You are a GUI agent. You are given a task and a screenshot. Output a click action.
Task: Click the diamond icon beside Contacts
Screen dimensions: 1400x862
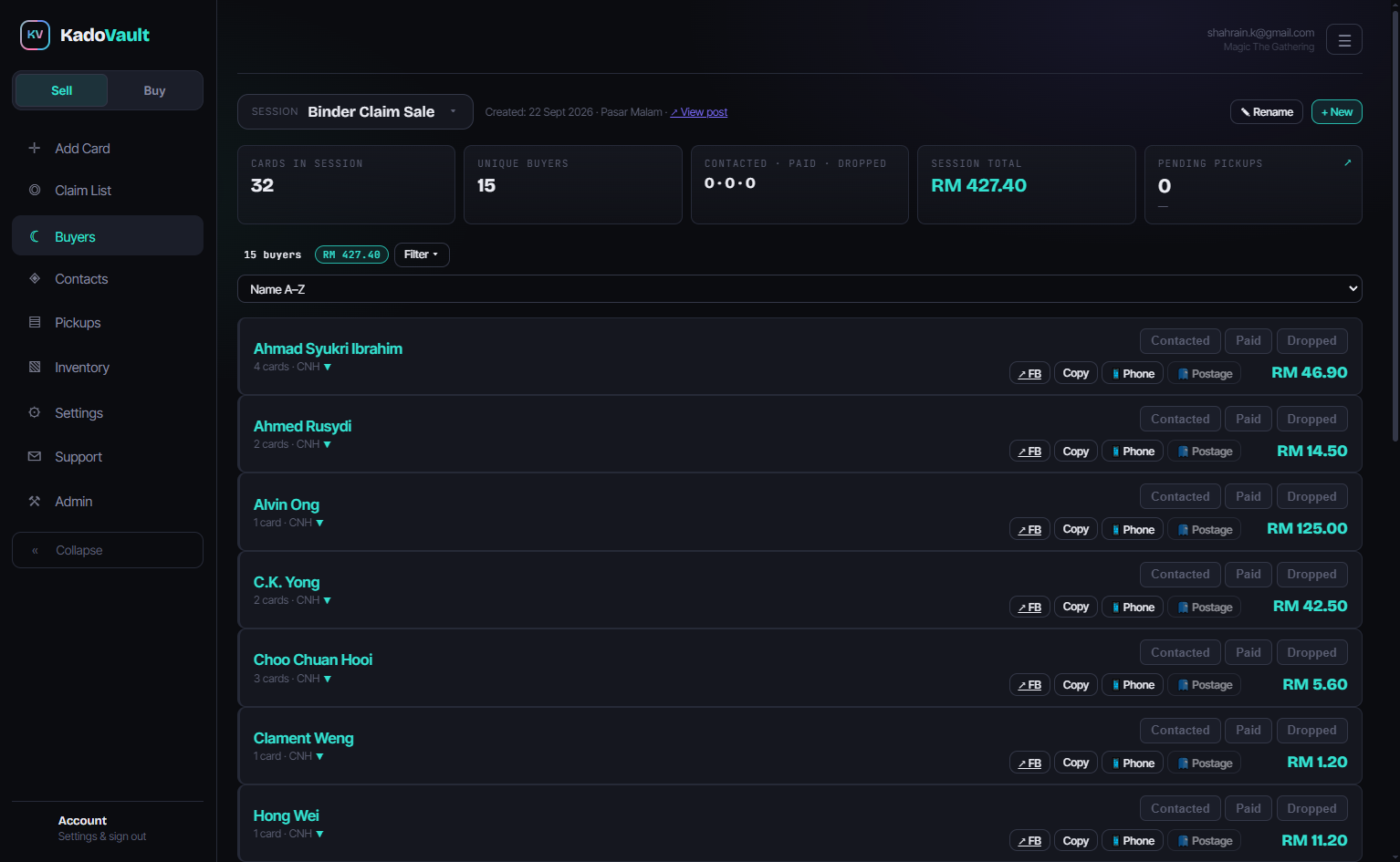35,278
